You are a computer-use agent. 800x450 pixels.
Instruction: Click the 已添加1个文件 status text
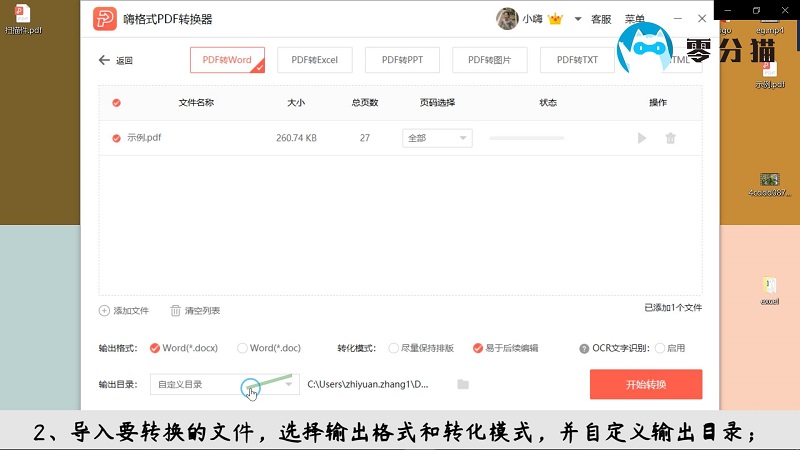click(x=673, y=308)
